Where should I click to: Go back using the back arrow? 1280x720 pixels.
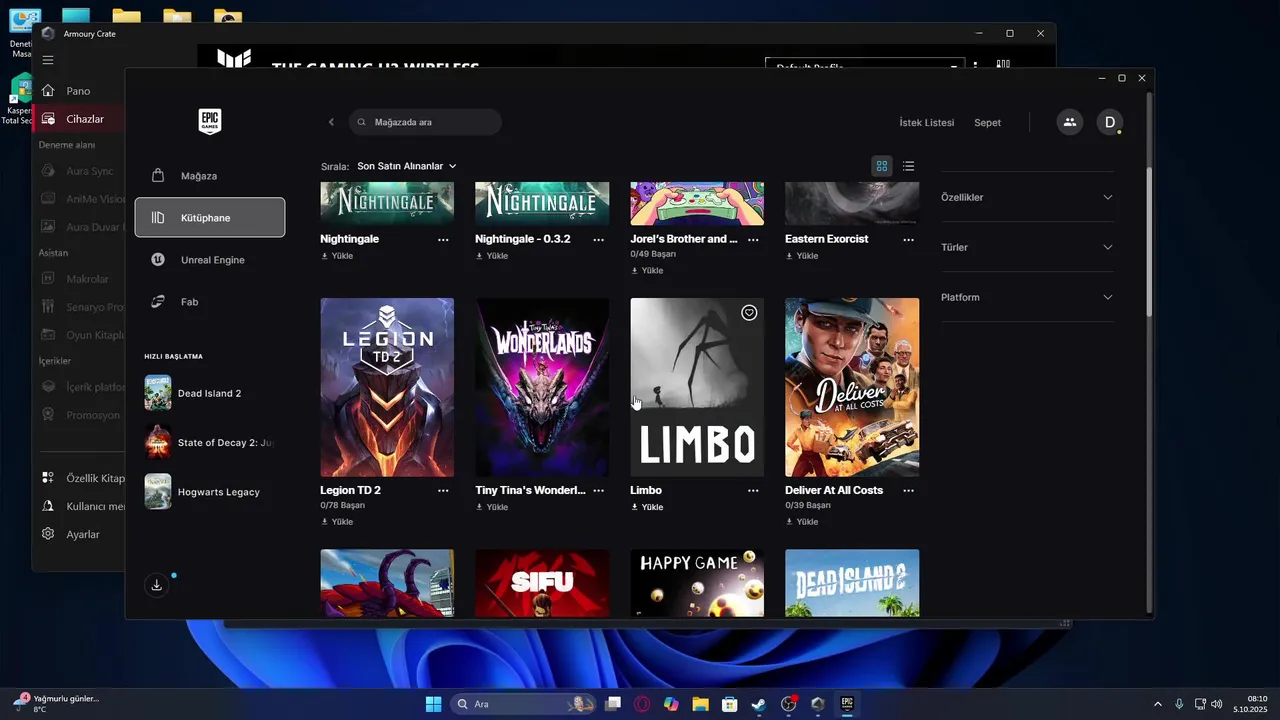tap(331, 122)
